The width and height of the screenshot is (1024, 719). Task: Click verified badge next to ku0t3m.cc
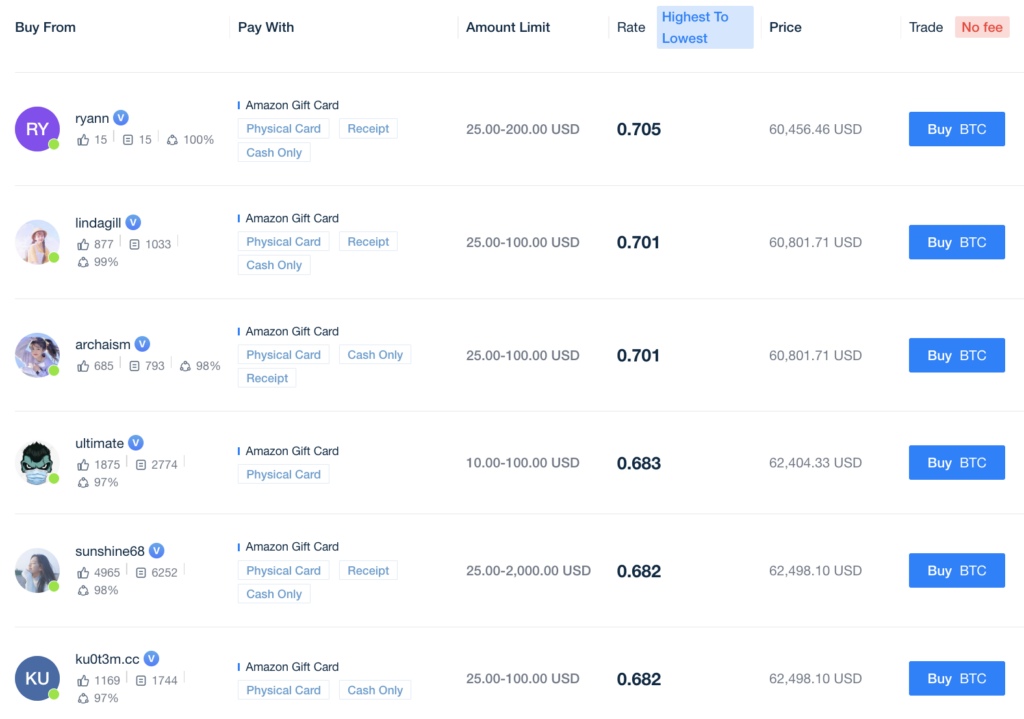coord(152,658)
